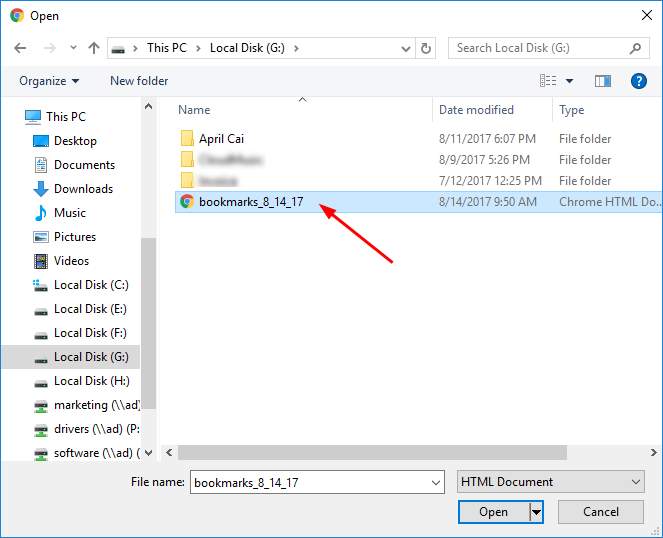Select Downloads in the navigation pane
This screenshot has height=538, width=663.
[x=83, y=189]
